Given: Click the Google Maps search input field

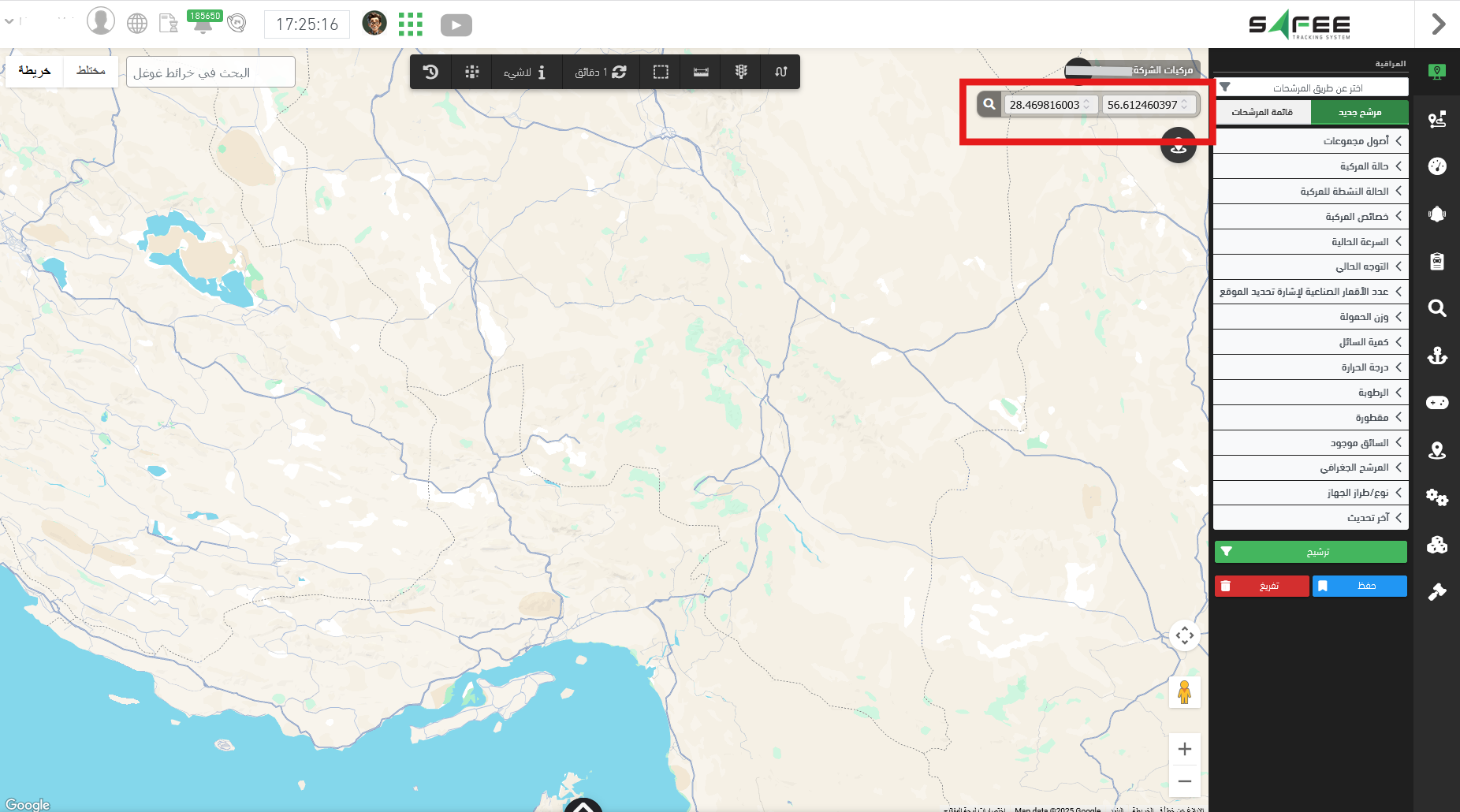Looking at the screenshot, I should coord(210,73).
